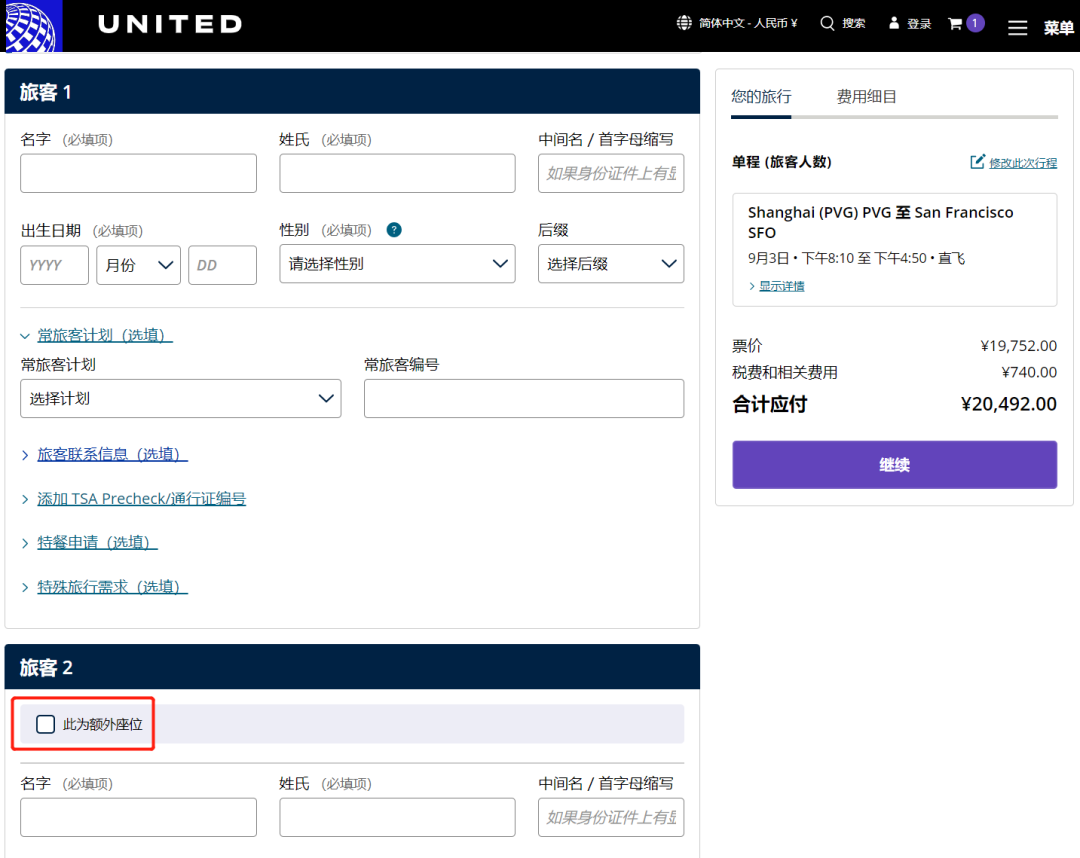
Task: Click the ¥20,492.00 total amount
Action: 1008,404
